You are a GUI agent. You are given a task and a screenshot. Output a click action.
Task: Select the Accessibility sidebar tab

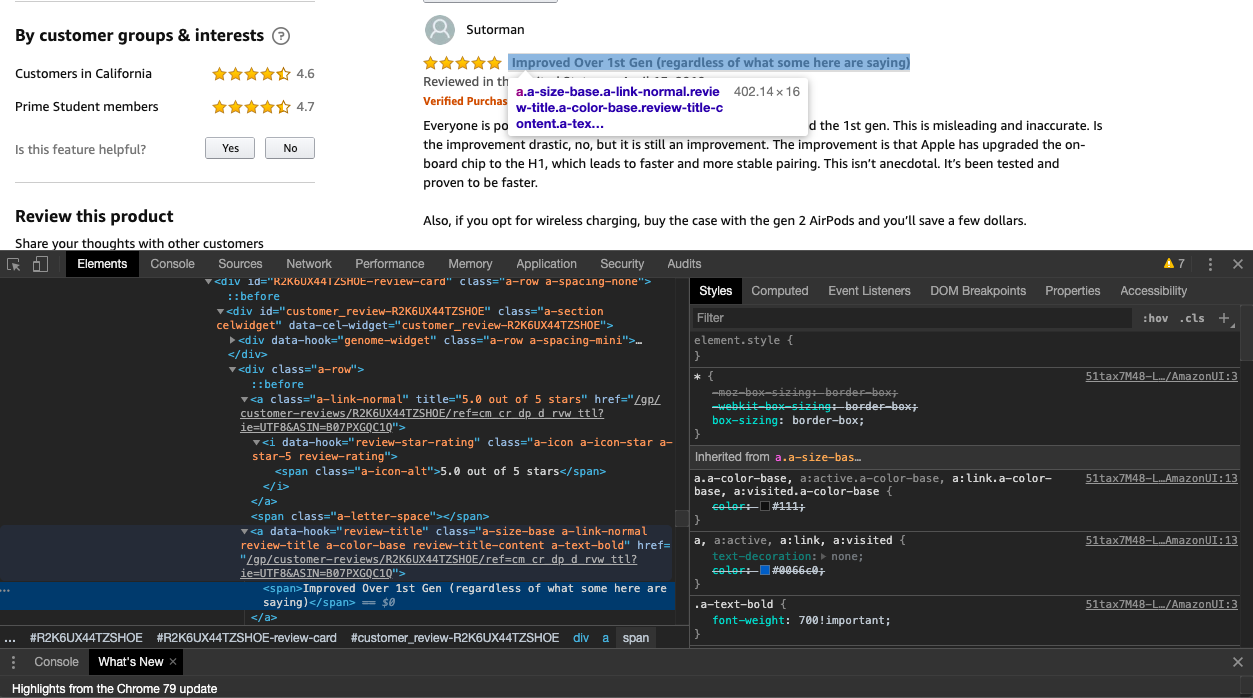(1153, 291)
